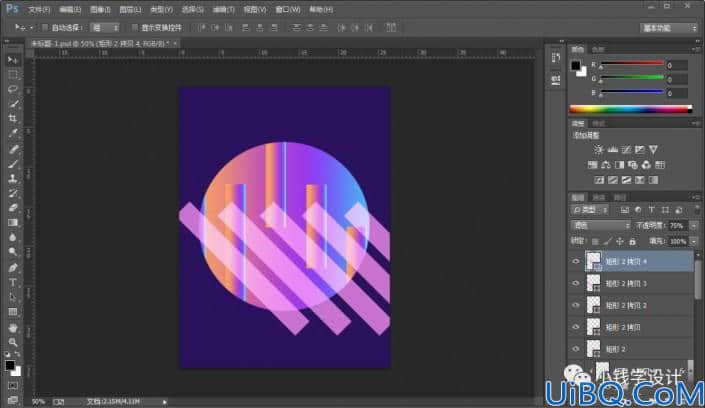
Task: Open the opacity value dropdown arrow
Action: click(694, 225)
